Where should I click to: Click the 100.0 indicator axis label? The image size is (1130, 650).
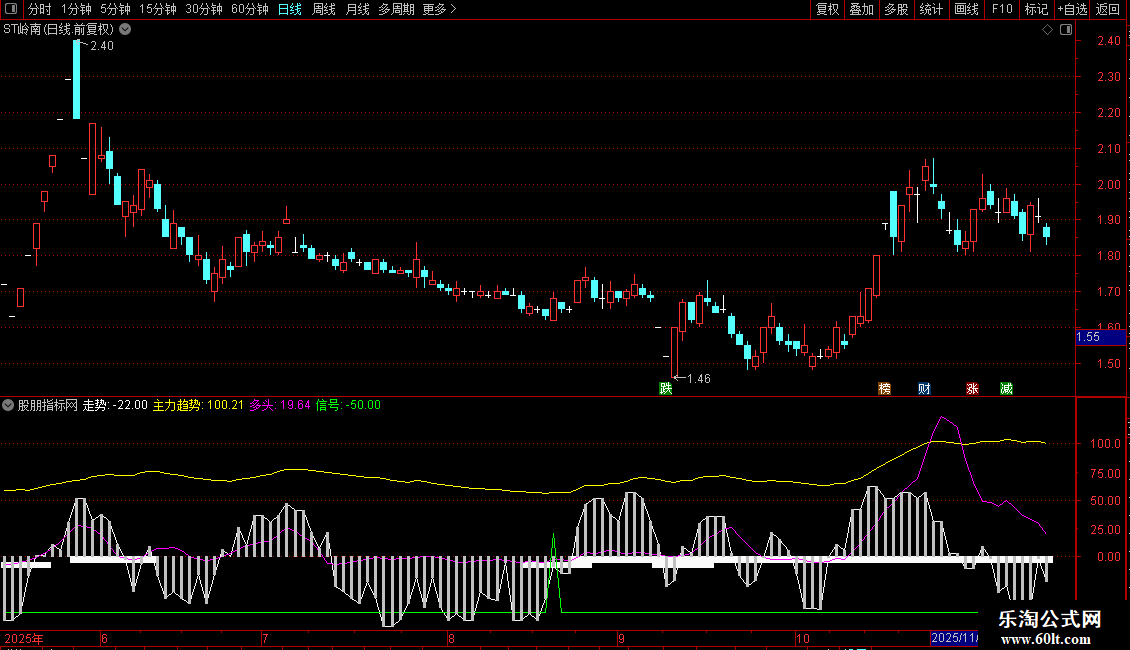click(1105, 444)
